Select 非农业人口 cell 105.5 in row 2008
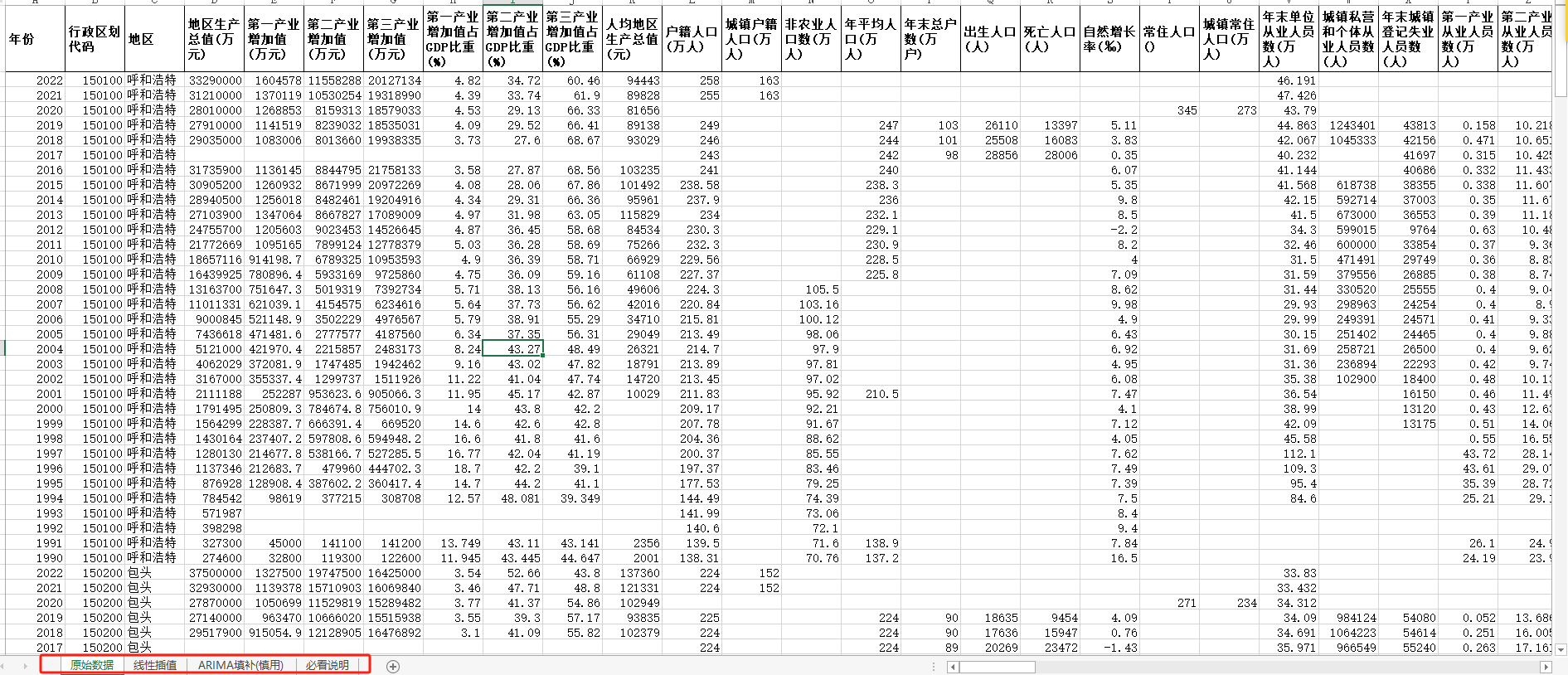 811,289
